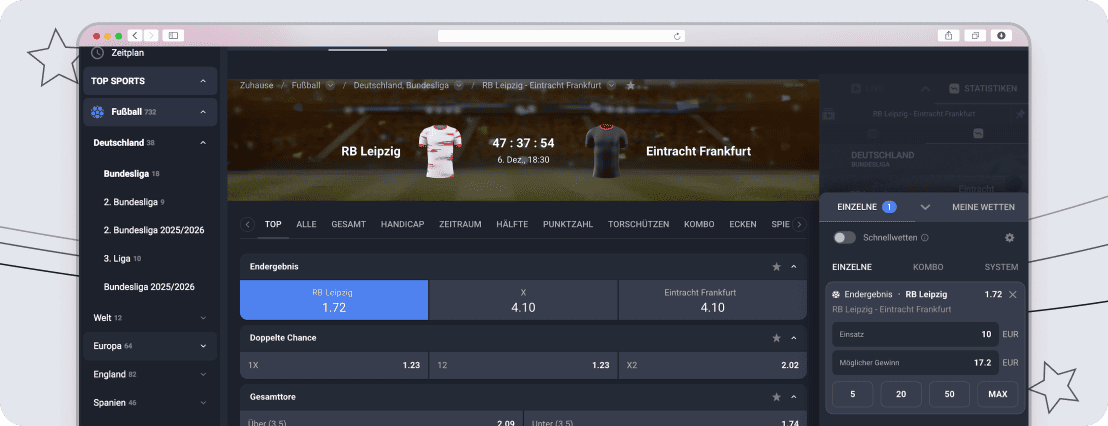
Task: Open the Meine Wetten tab
Action: [983, 208]
